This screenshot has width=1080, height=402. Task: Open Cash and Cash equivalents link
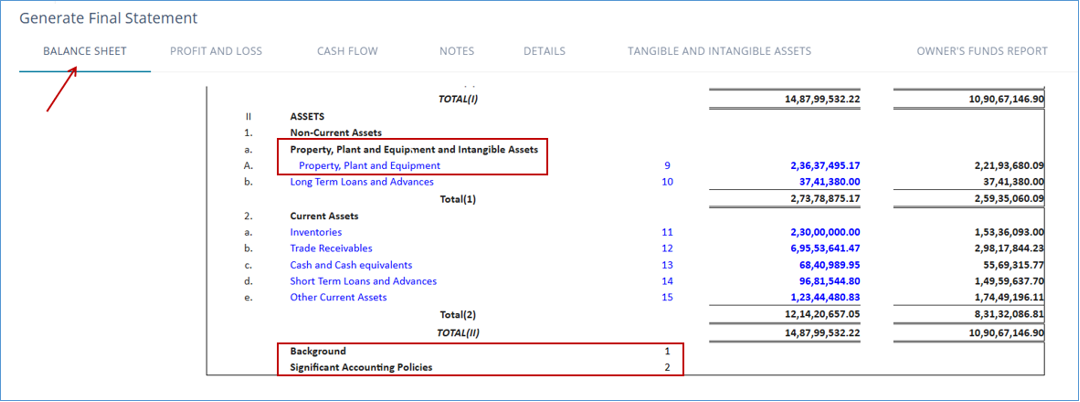pyautogui.click(x=351, y=265)
